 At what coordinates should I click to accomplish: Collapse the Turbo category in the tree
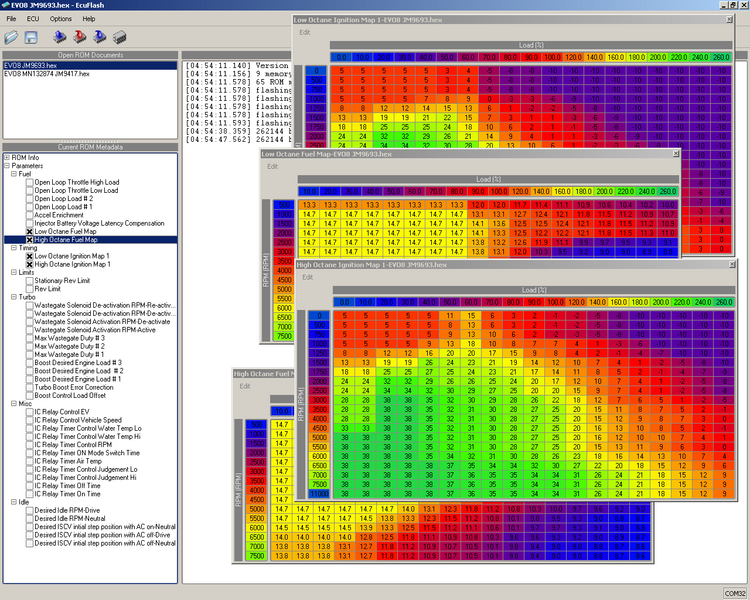click(15, 297)
